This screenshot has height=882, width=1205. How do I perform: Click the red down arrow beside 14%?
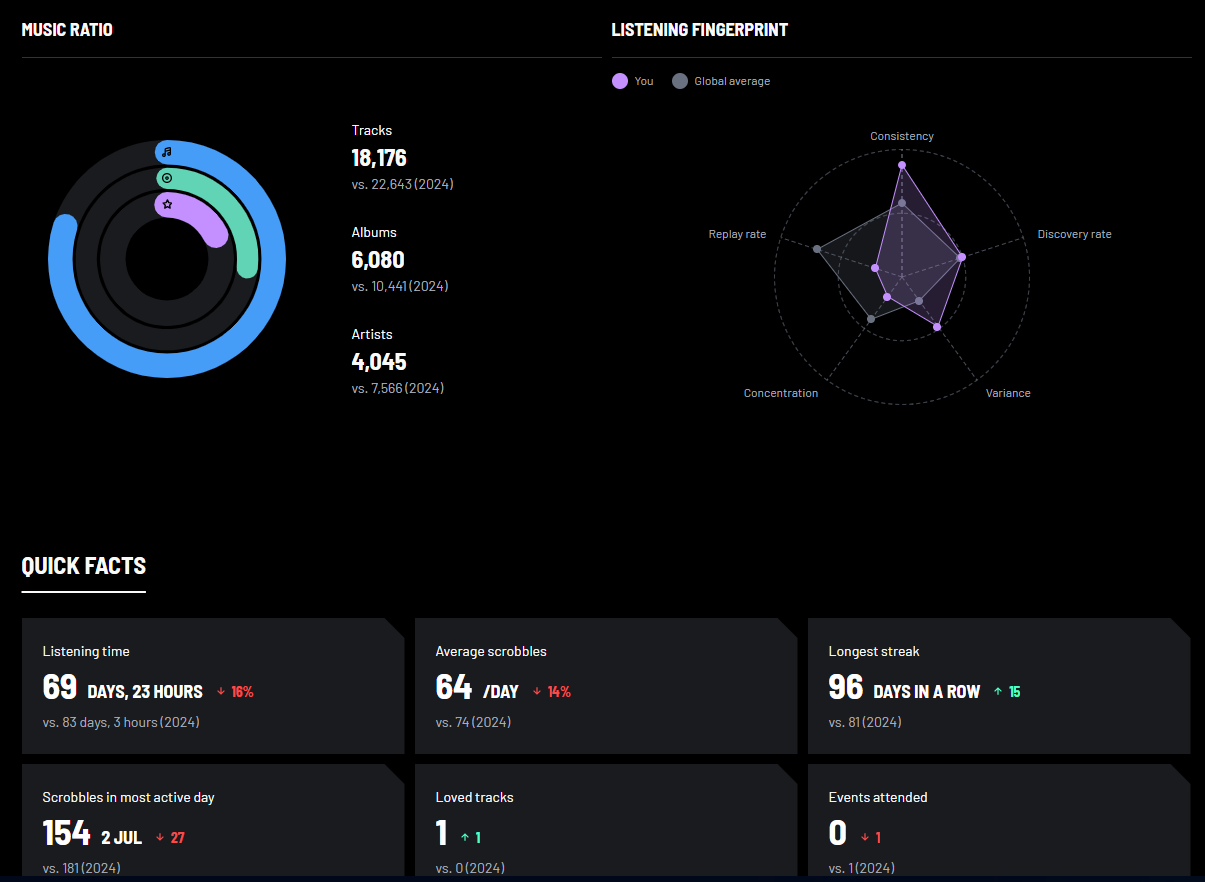pyautogui.click(x=537, y=692)
